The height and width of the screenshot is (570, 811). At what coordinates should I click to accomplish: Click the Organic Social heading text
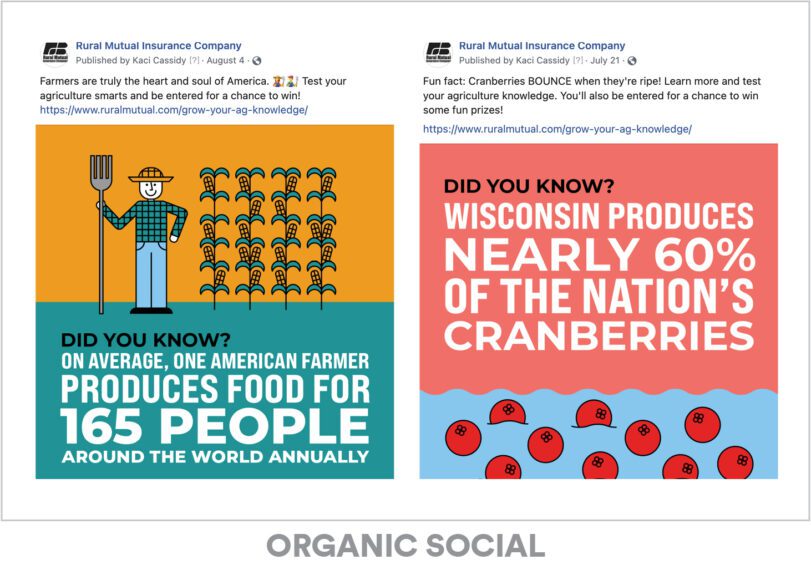405,546
